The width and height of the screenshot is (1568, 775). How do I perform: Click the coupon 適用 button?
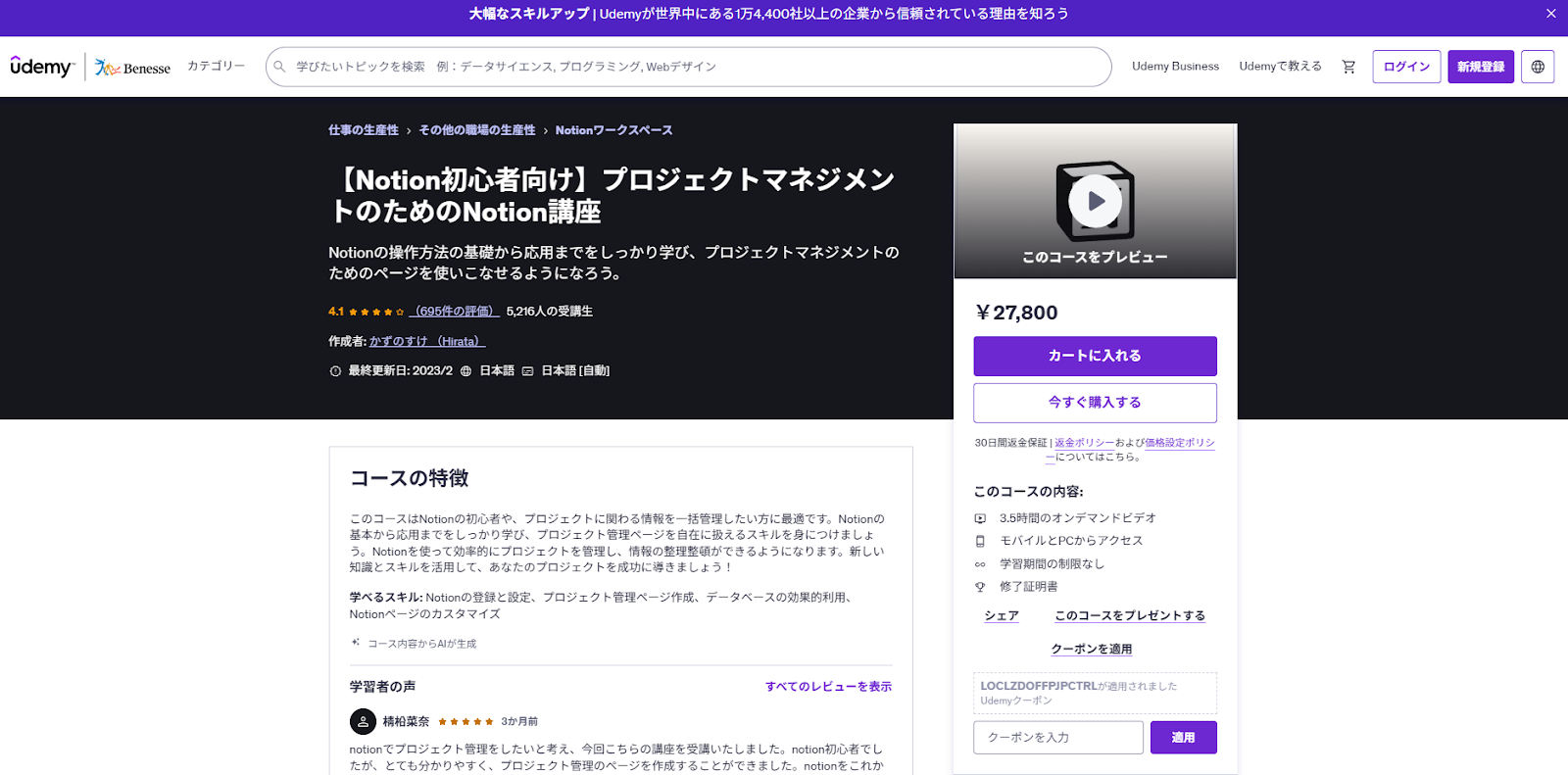tap(1183, 738)
